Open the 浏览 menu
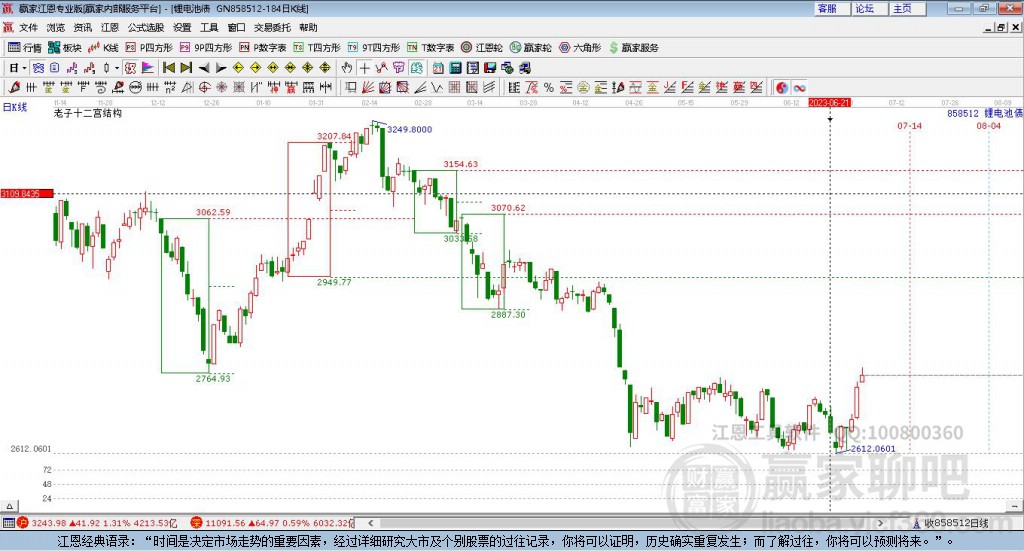This screenshot has height=551, width=1024. (56, 27)
